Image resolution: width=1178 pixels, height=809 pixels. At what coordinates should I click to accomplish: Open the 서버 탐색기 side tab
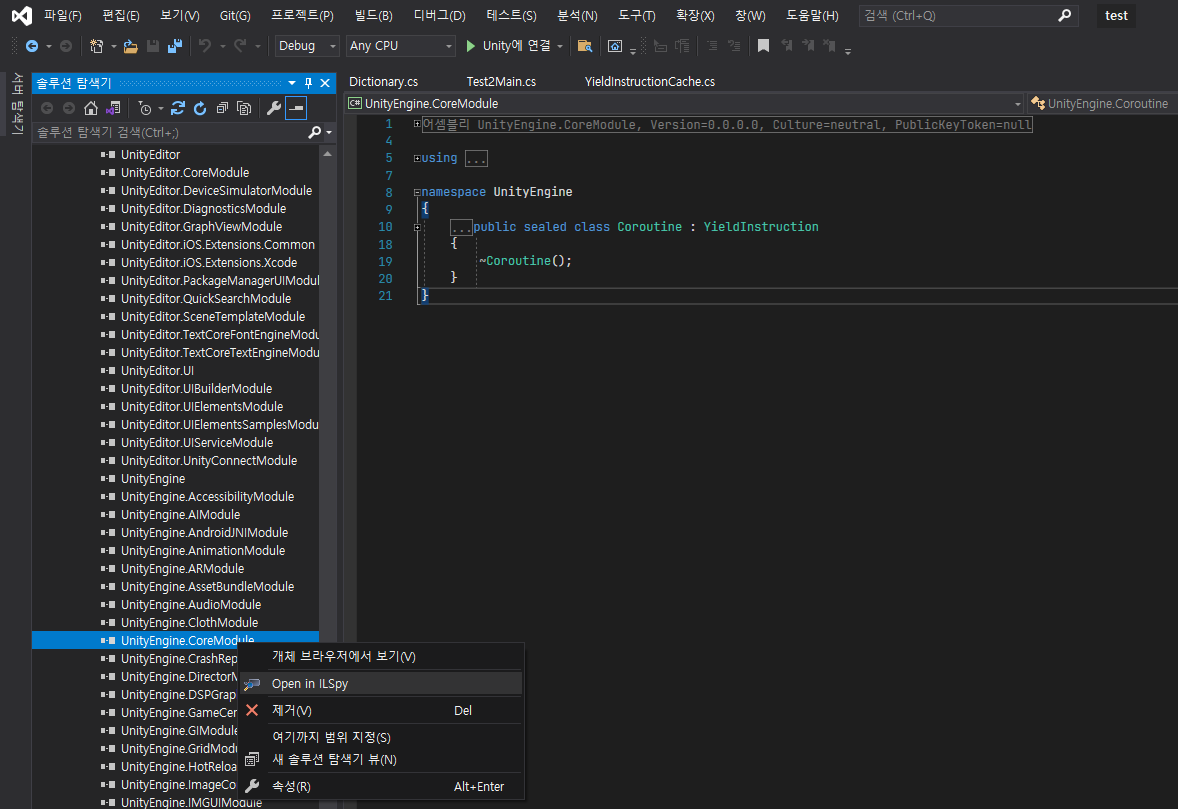click(x=17, y=104)
